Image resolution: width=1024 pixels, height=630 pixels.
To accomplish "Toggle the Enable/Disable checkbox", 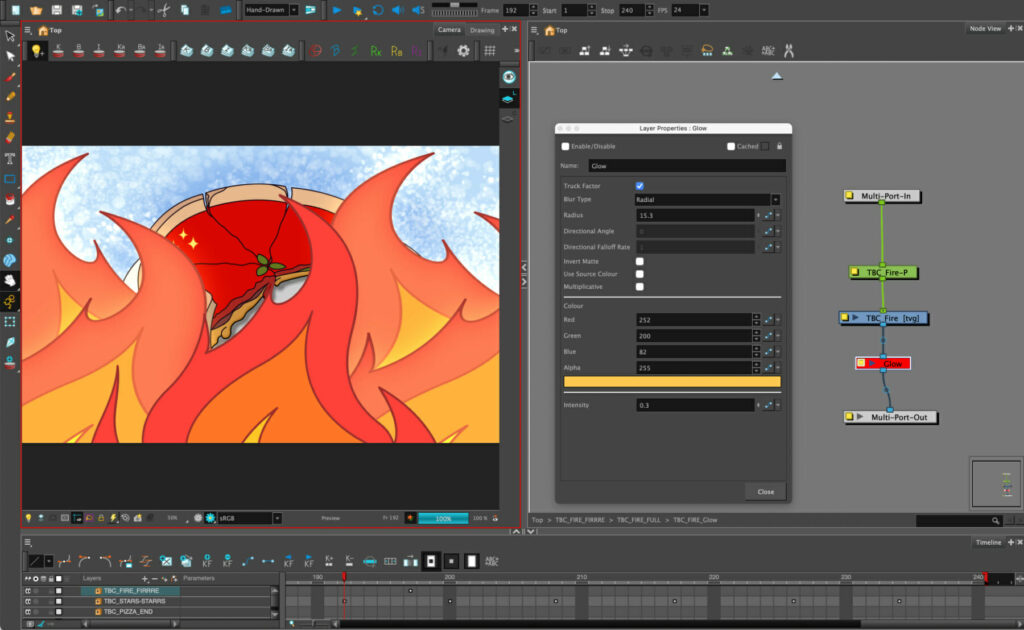I will (x=566, y=146).
